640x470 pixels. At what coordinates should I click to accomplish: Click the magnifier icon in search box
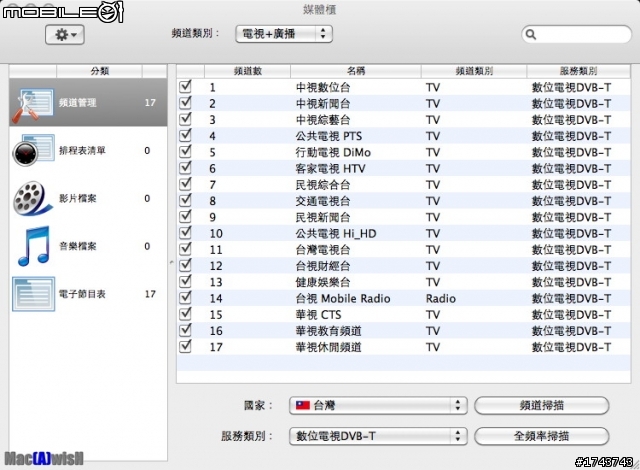[x=531, y=34]
